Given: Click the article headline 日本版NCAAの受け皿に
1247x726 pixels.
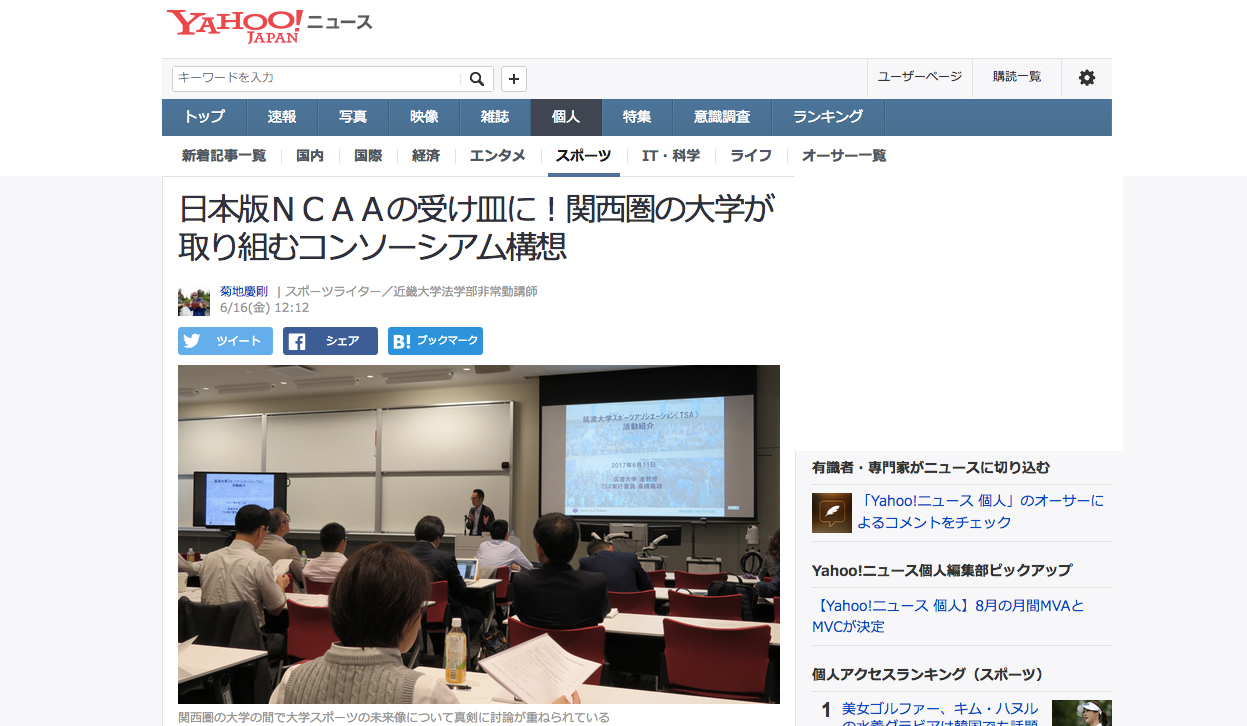Looking at the screenshot, I should [x=478, y=227].
